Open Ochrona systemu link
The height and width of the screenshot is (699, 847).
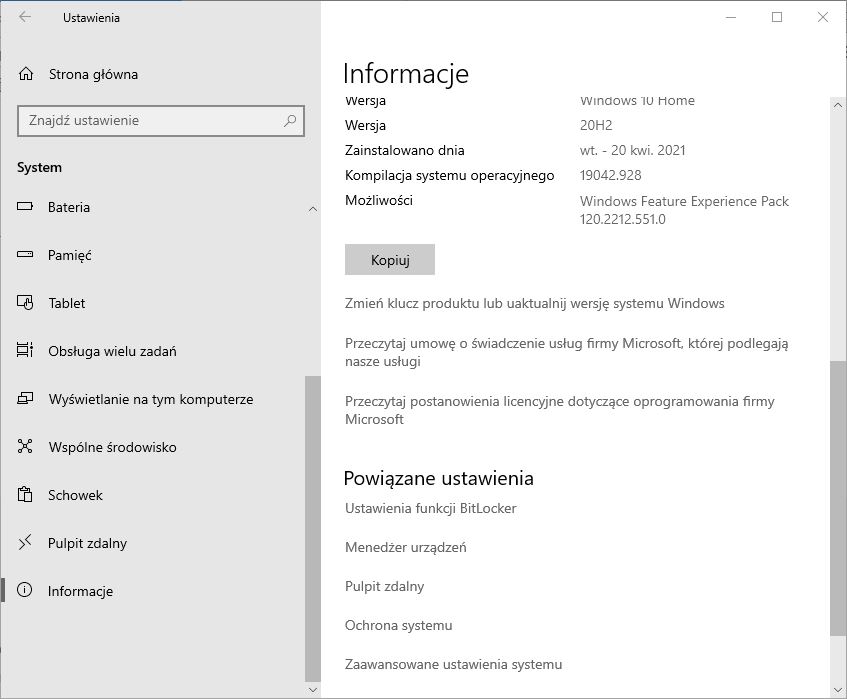[399, 625]
